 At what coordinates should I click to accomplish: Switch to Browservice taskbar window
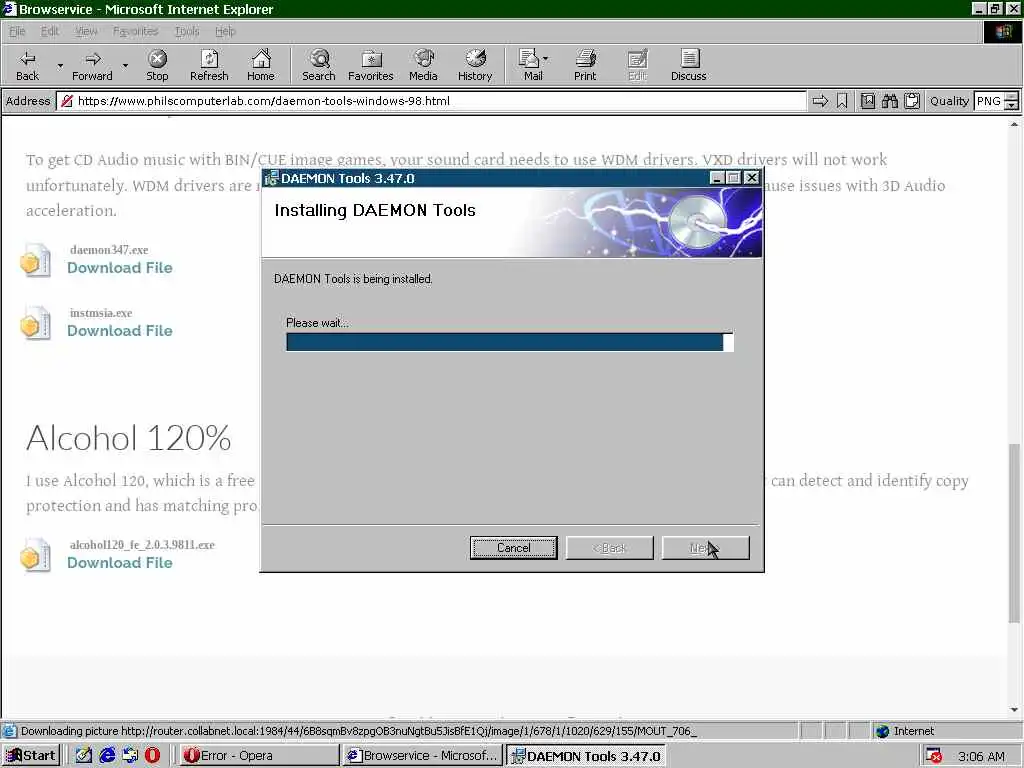click(423, 756)
